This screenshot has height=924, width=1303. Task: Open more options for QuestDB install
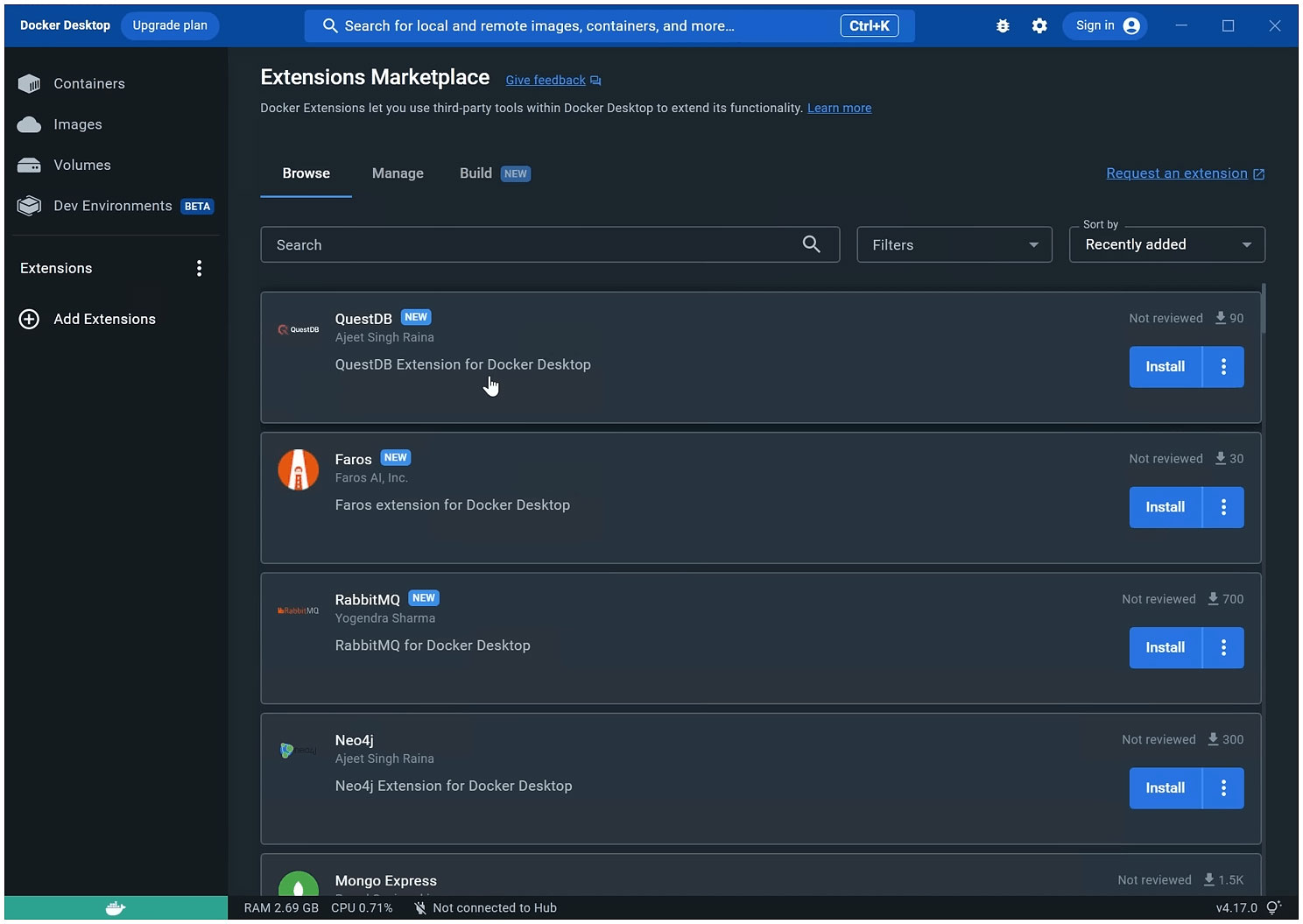pyautogui.click(x=1223, y=367)
